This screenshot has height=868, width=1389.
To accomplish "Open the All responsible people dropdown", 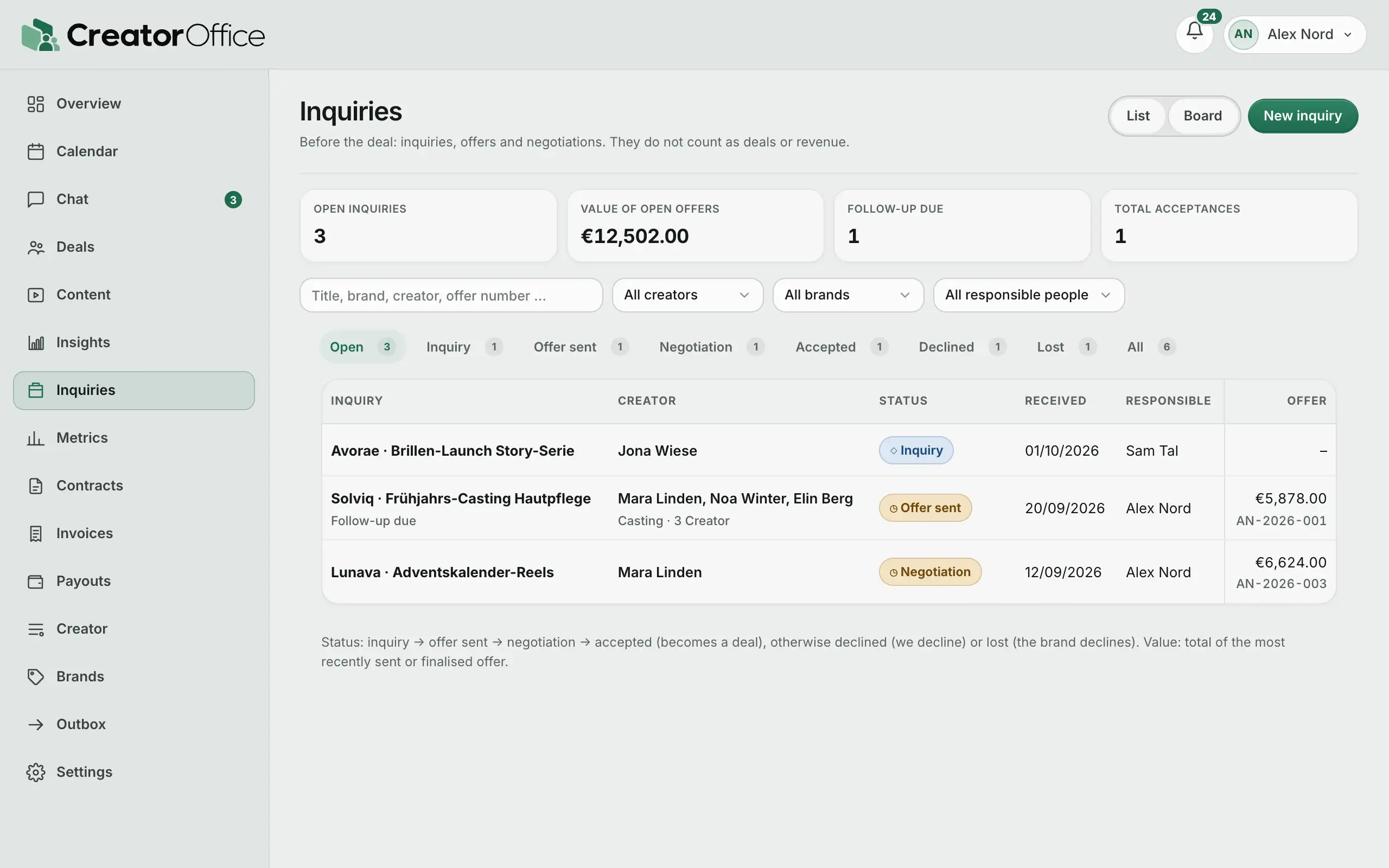I will tap(1029, 295).
